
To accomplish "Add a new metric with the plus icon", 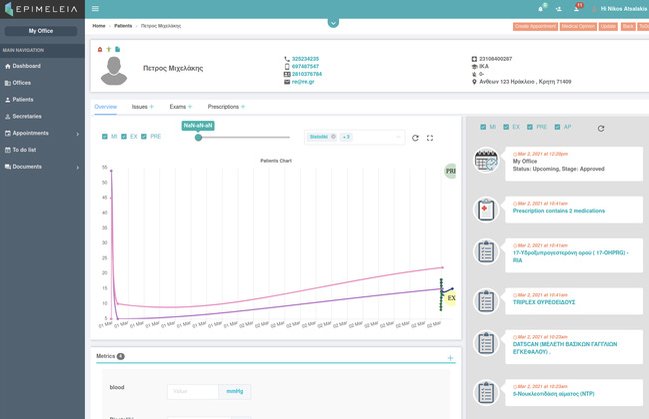I will point(450,356).
